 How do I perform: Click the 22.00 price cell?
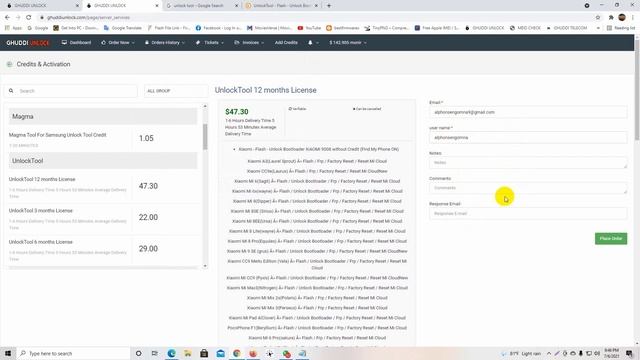coord(148,218)
